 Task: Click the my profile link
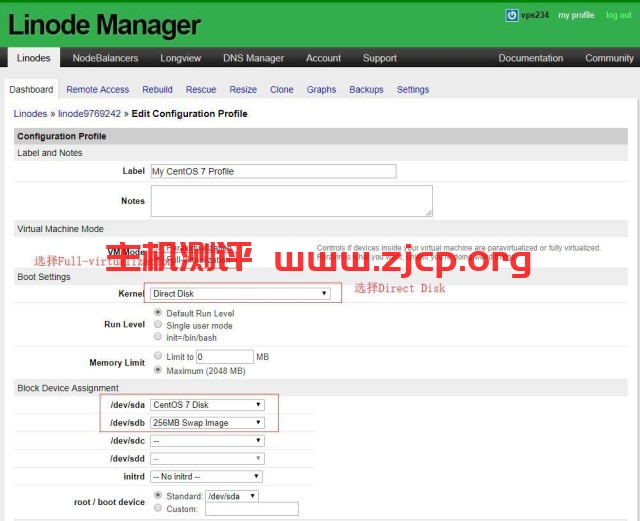point(576,15)
